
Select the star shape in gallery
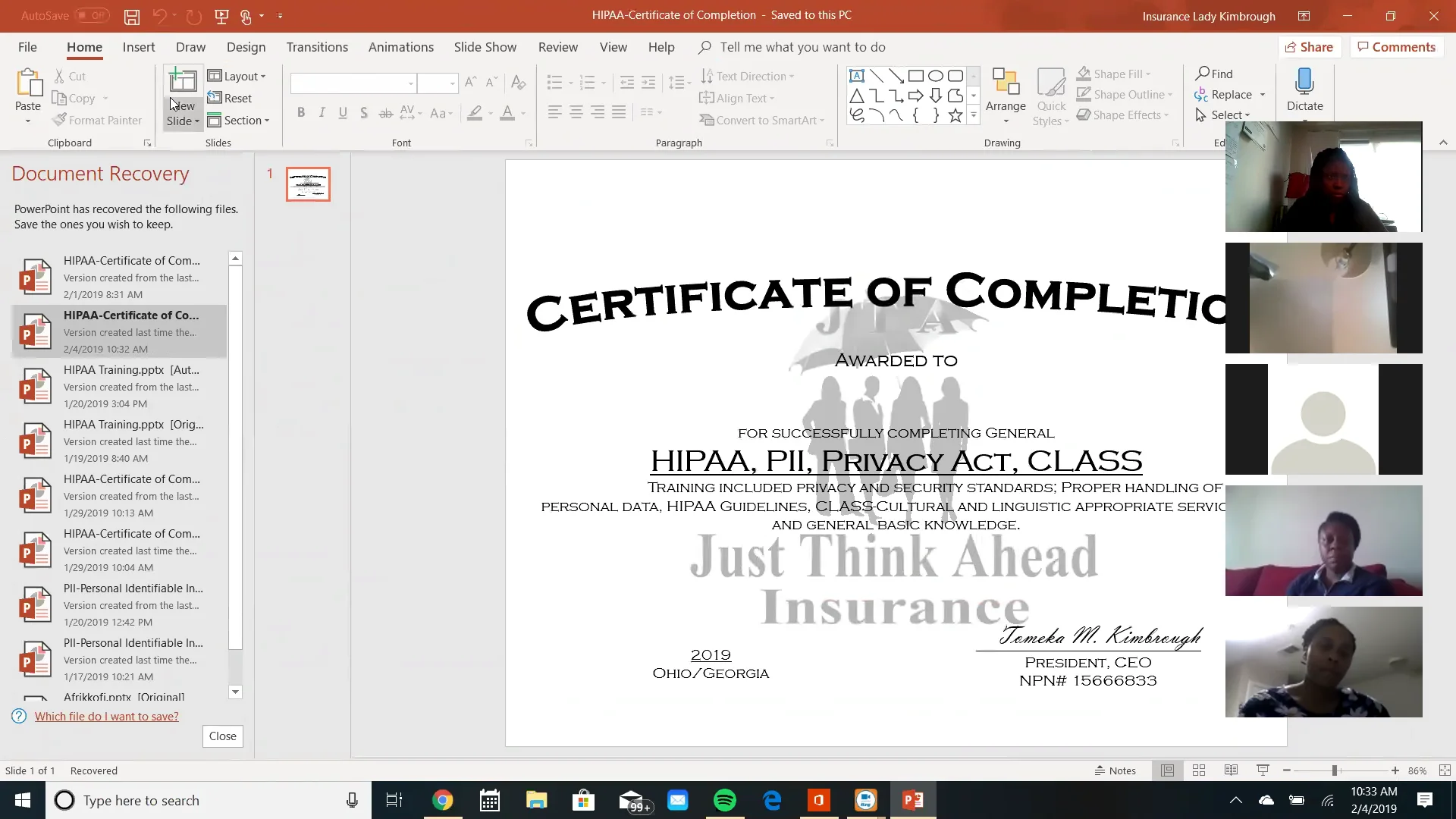pyautogui.click(x=955, y=115)
